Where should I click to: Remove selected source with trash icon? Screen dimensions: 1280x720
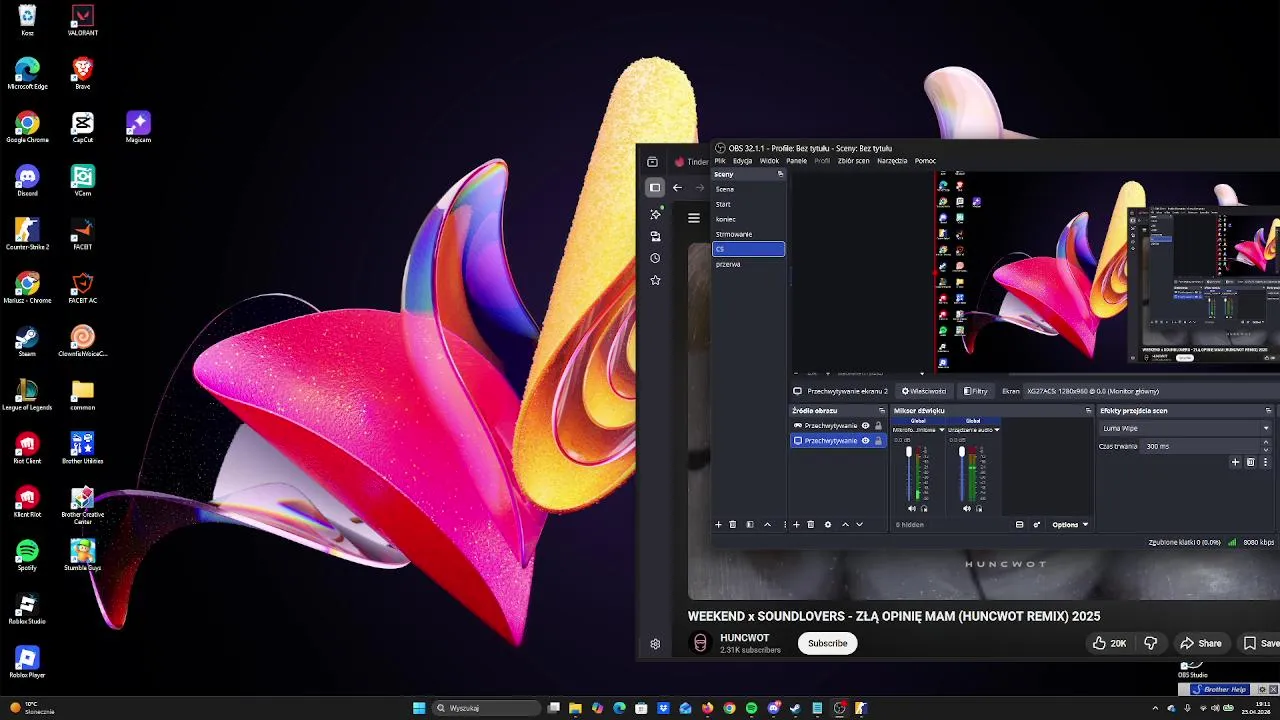[811, 524]
